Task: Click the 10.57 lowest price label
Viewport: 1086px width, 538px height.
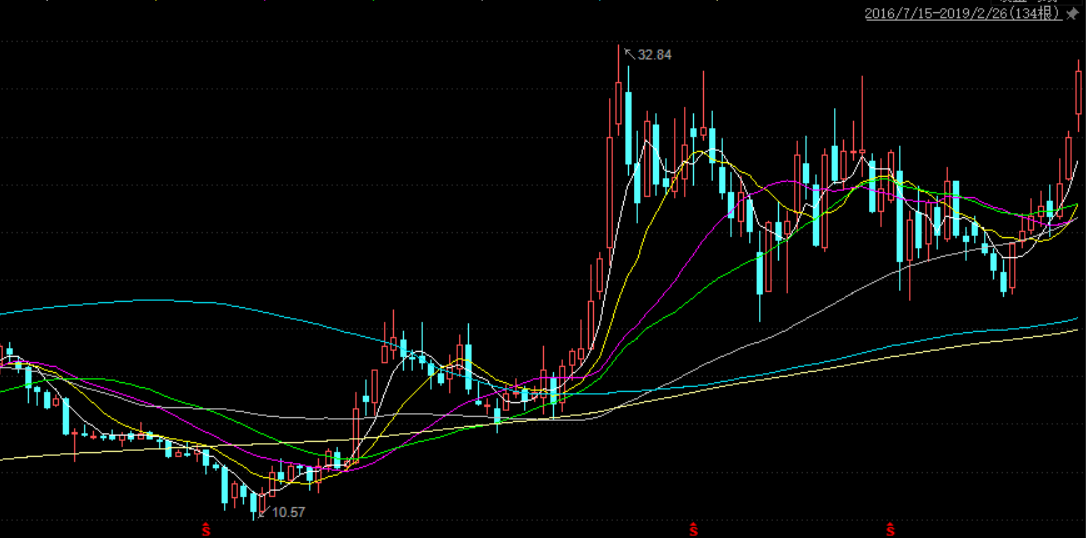Action: click(x=288, y=512)
